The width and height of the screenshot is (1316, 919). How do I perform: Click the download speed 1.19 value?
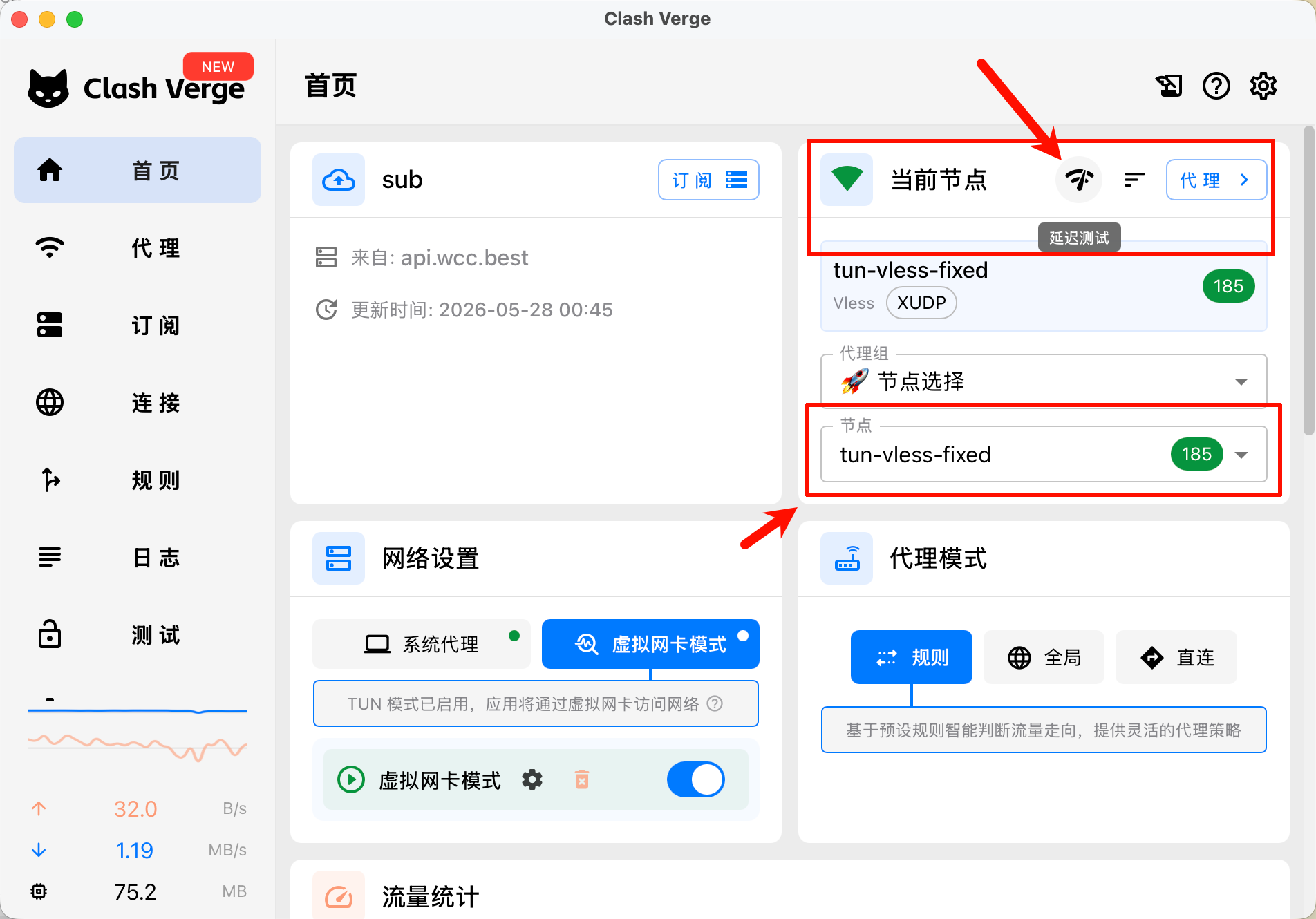[x=134, y=850]
